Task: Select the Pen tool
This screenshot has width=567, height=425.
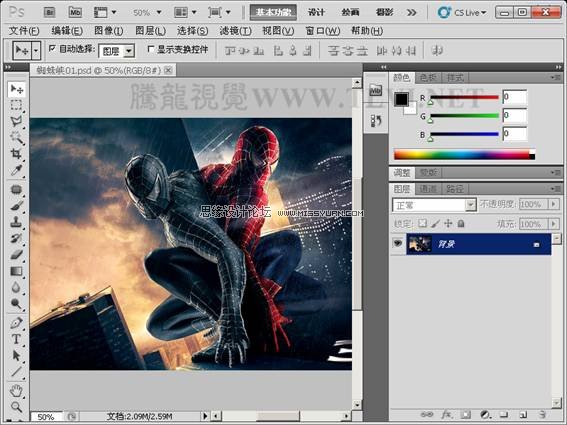Action: click(x=16, y=323)
